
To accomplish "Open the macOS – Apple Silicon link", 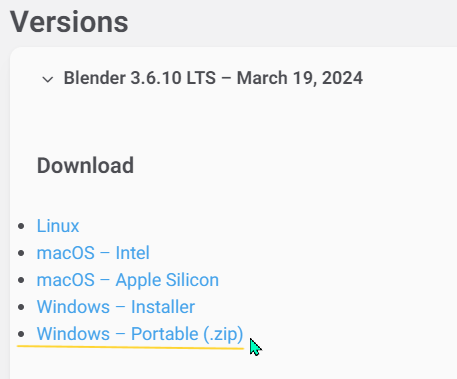I will 128,280.
